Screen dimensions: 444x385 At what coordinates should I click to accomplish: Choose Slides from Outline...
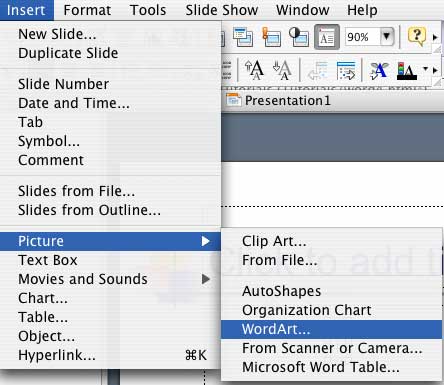[110, 210]
